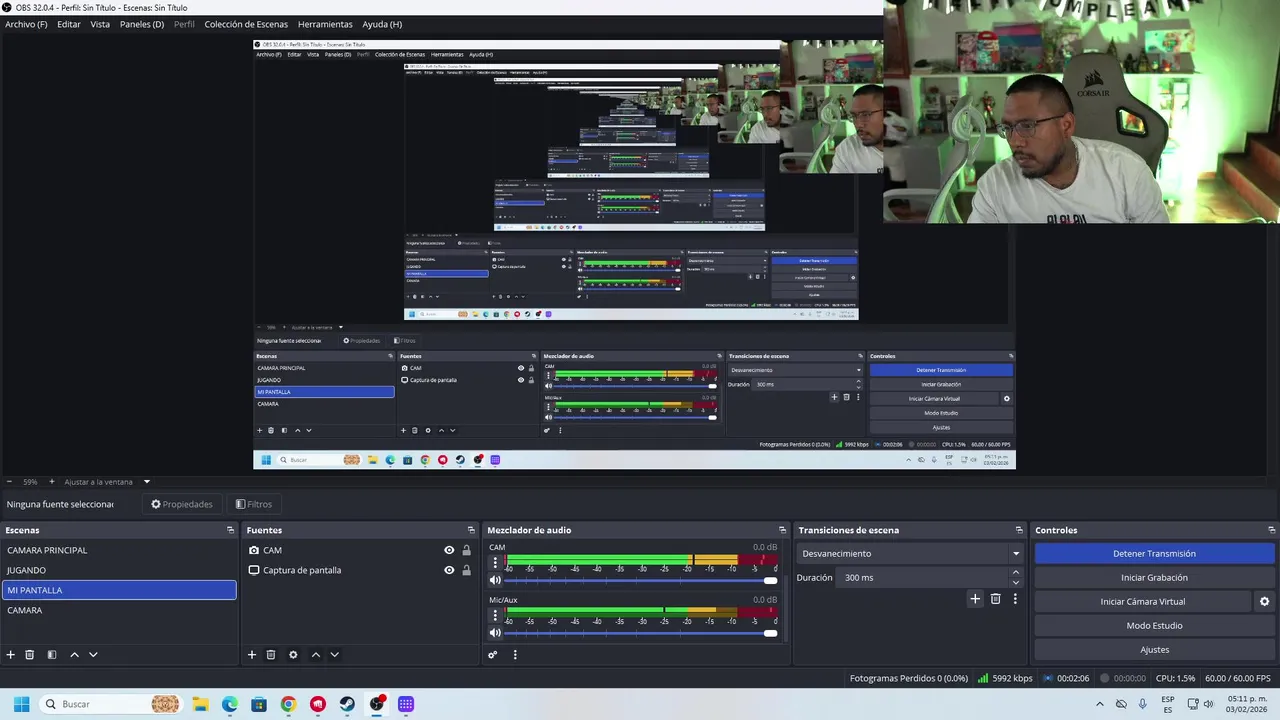
Task: Remove selected source with trash icon
Action: [271, 655]
